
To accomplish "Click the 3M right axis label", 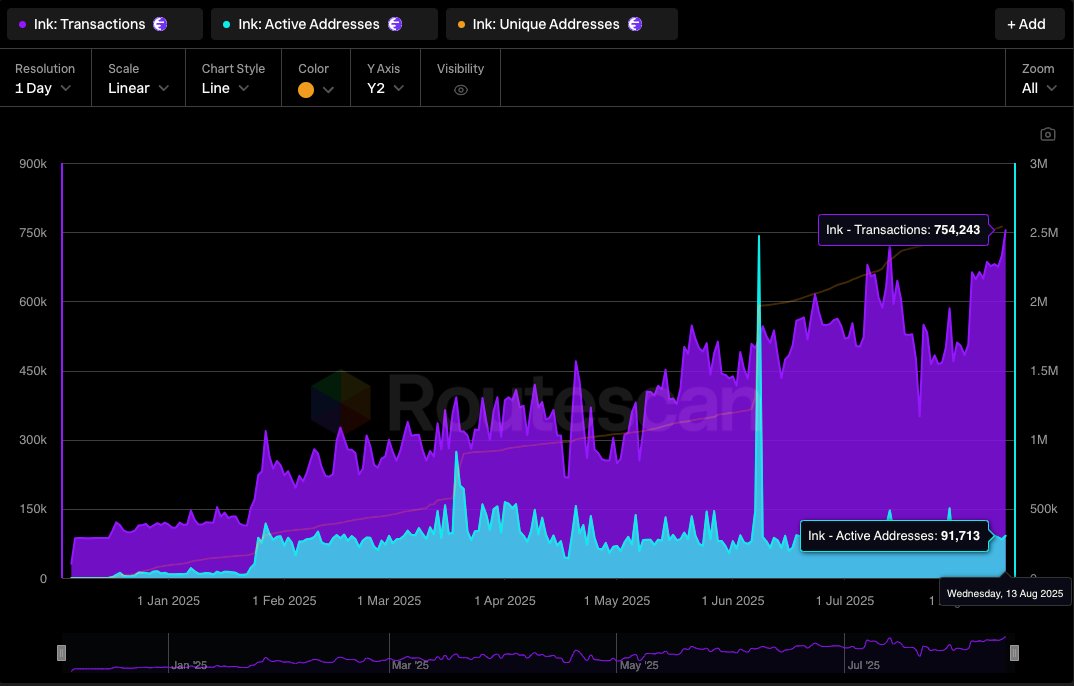I will tap(1038, 164).
